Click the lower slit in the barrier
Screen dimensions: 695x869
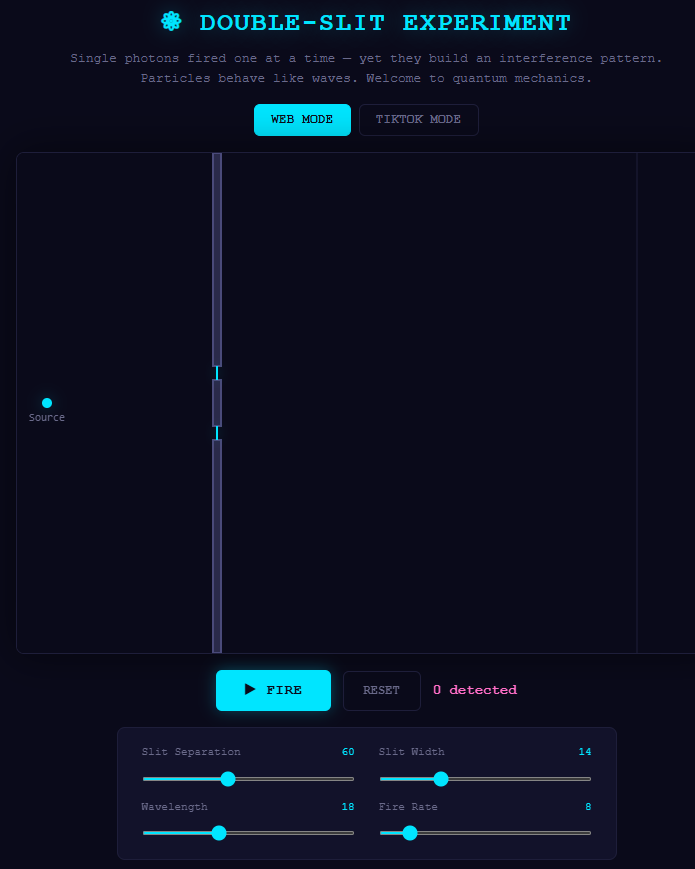217,433
